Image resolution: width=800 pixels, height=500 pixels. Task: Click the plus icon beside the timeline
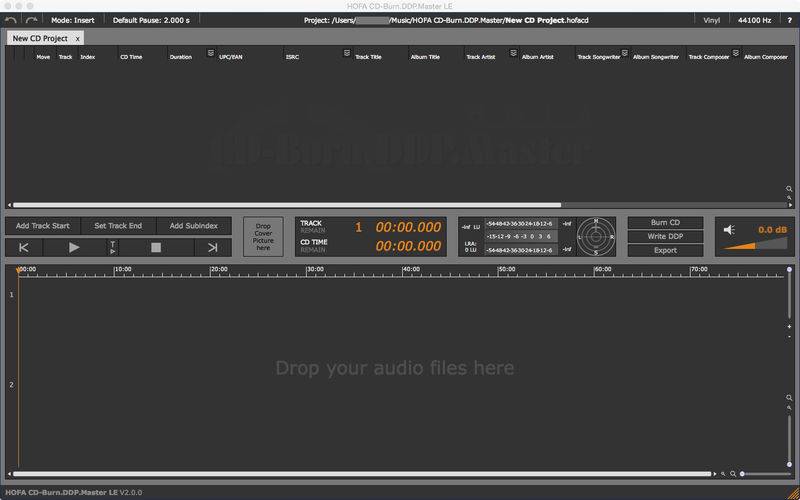(789, 327)
